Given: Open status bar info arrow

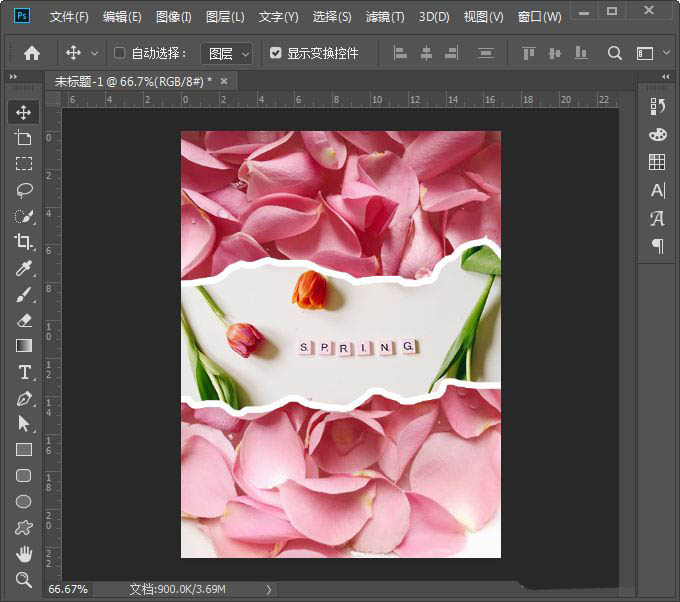Looking at the screenshot, I should tap(269, 589).
